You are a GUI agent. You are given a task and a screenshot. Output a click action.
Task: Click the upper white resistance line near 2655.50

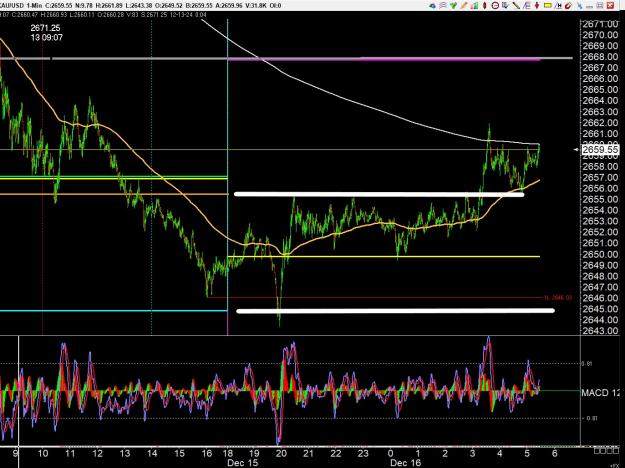[x=379, y=195]
